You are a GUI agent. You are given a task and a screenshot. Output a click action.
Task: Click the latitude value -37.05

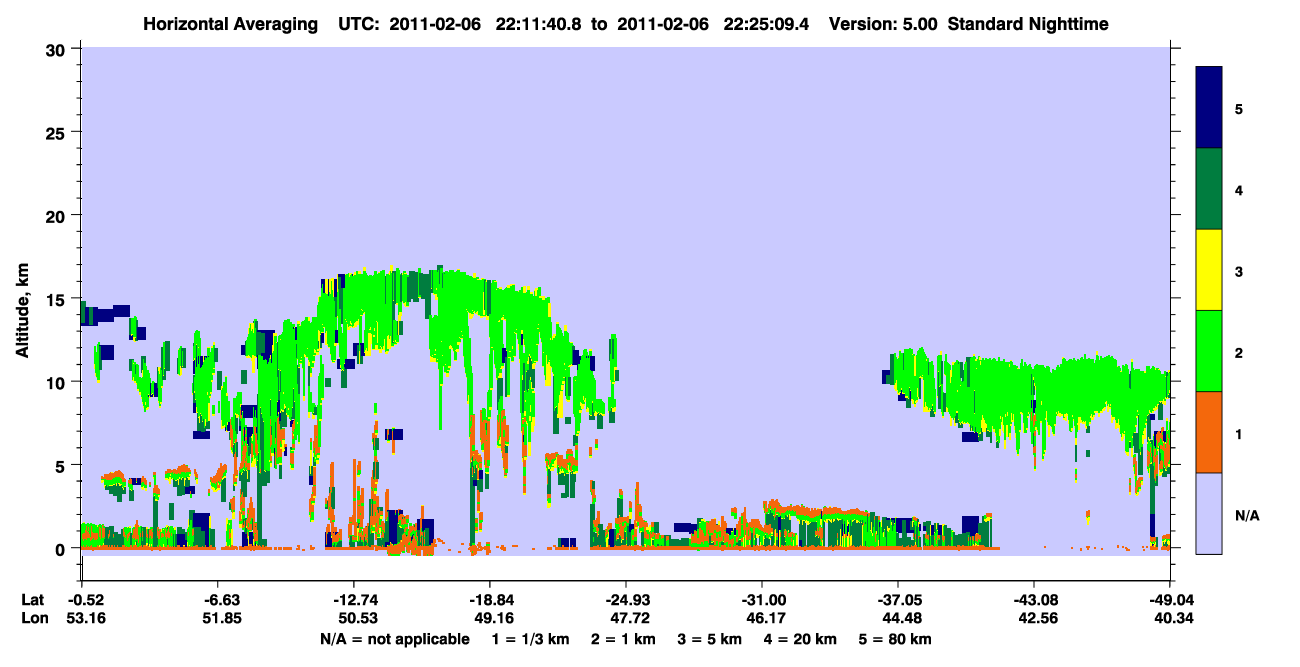898,600
